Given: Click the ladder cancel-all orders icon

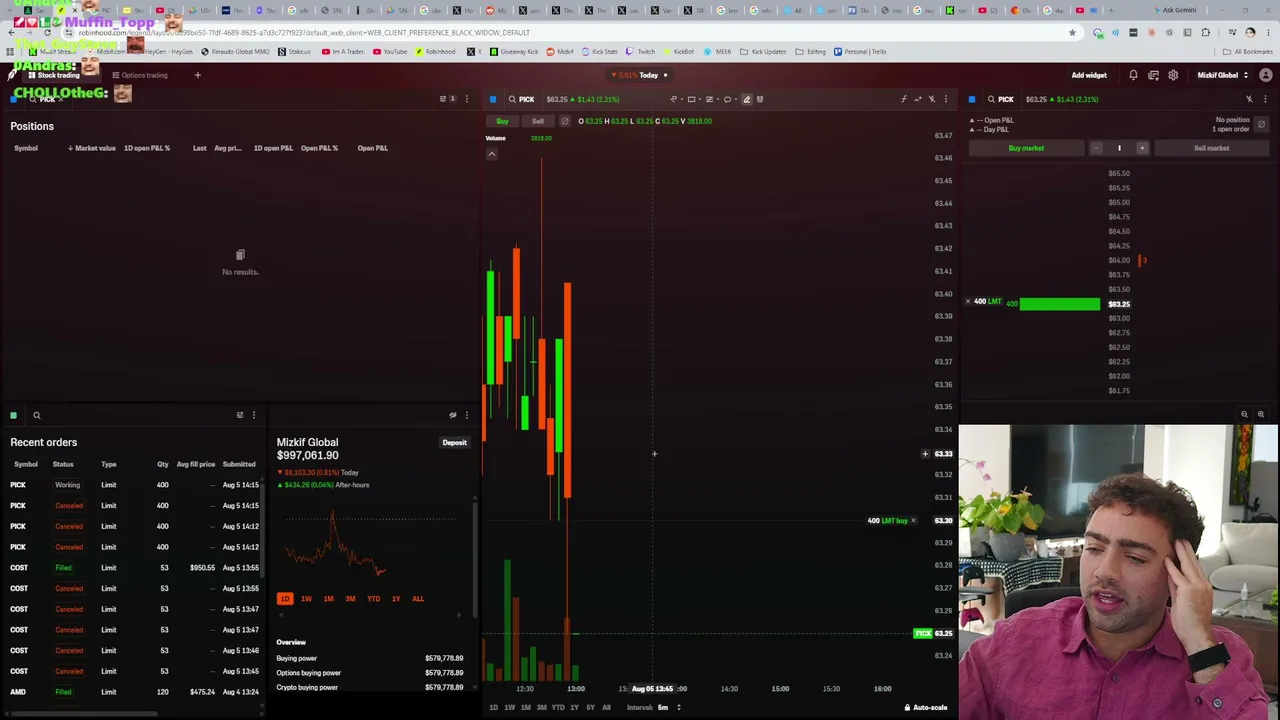Looking at the screenshot, I should click(x=1261, y=124).
